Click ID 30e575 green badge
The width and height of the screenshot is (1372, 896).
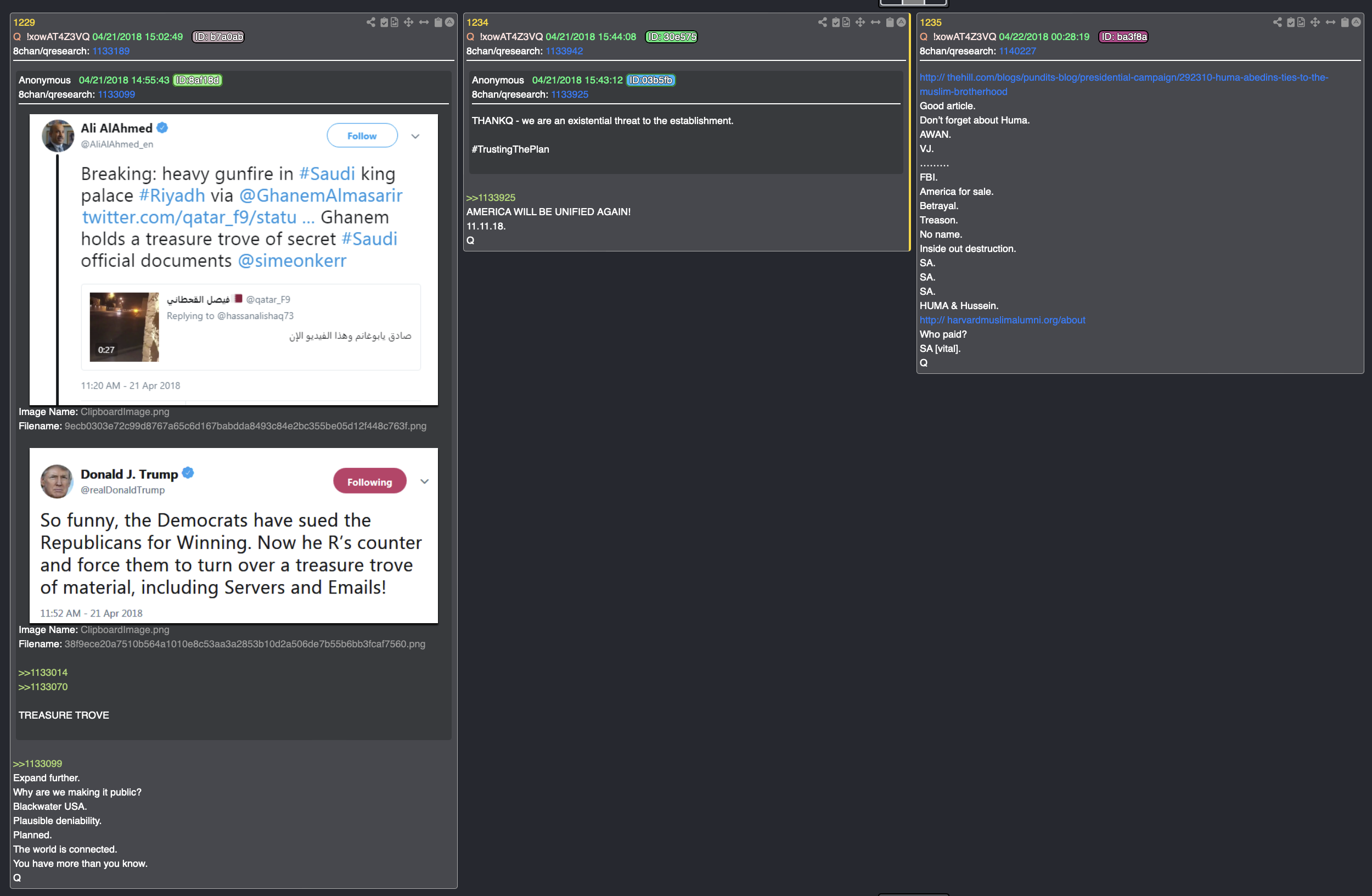click(x=672, y=37)
